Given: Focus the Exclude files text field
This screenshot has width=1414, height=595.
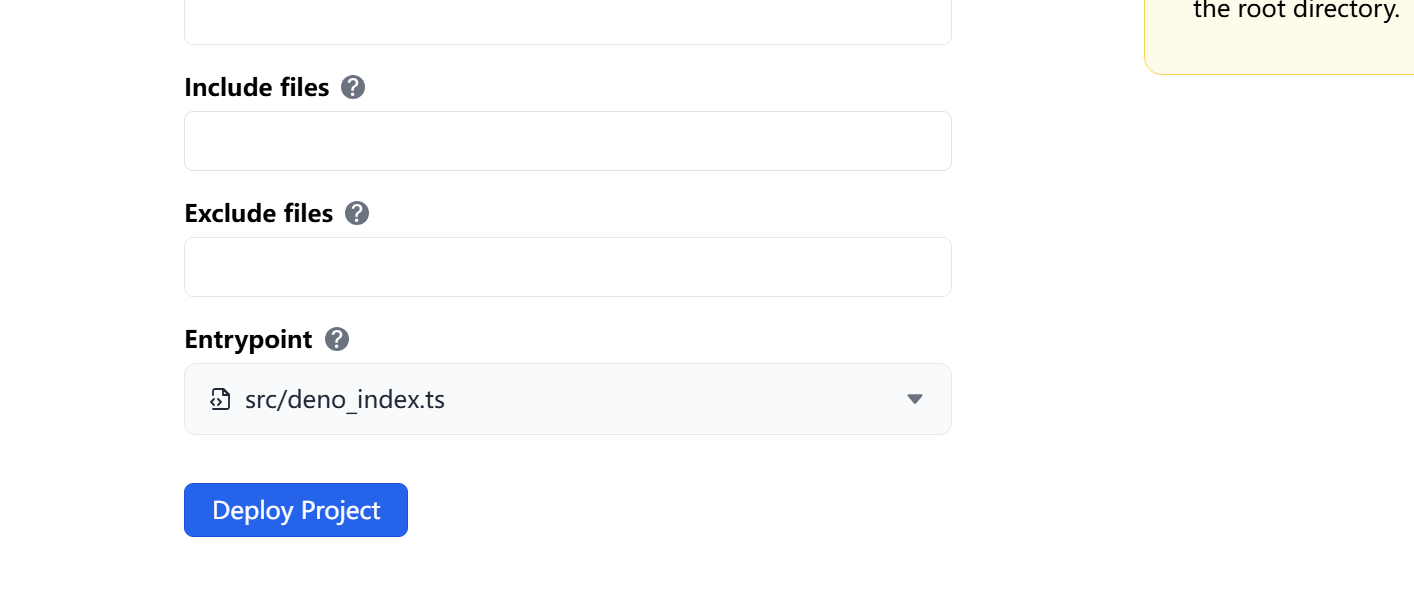Looking at the screenshot, I should 567,267.
